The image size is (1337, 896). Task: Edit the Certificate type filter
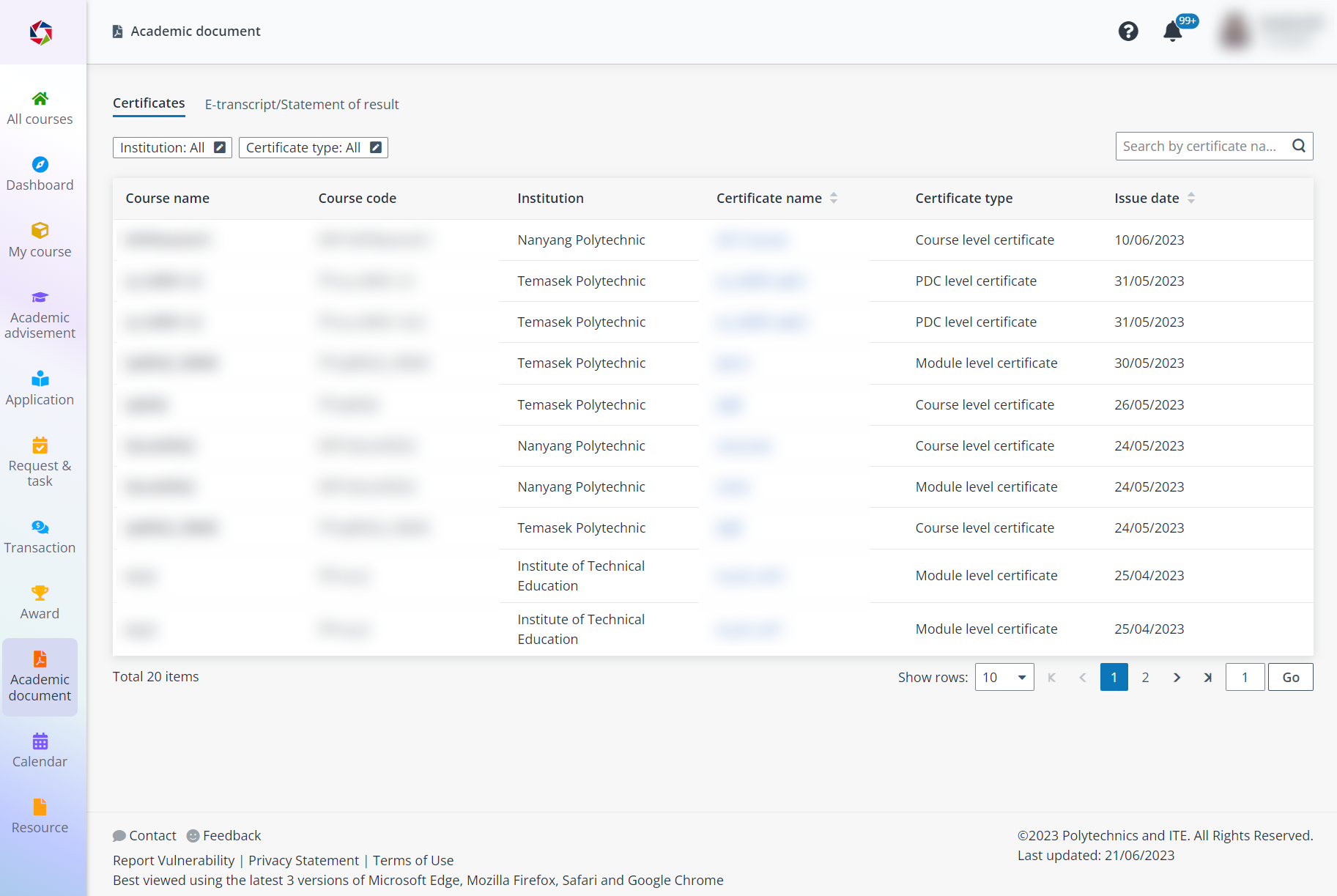[x=376, y=147]
